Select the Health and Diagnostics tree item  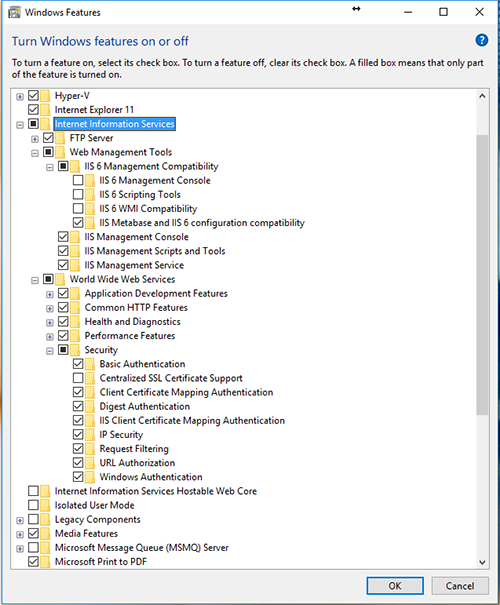click(132, 322)
